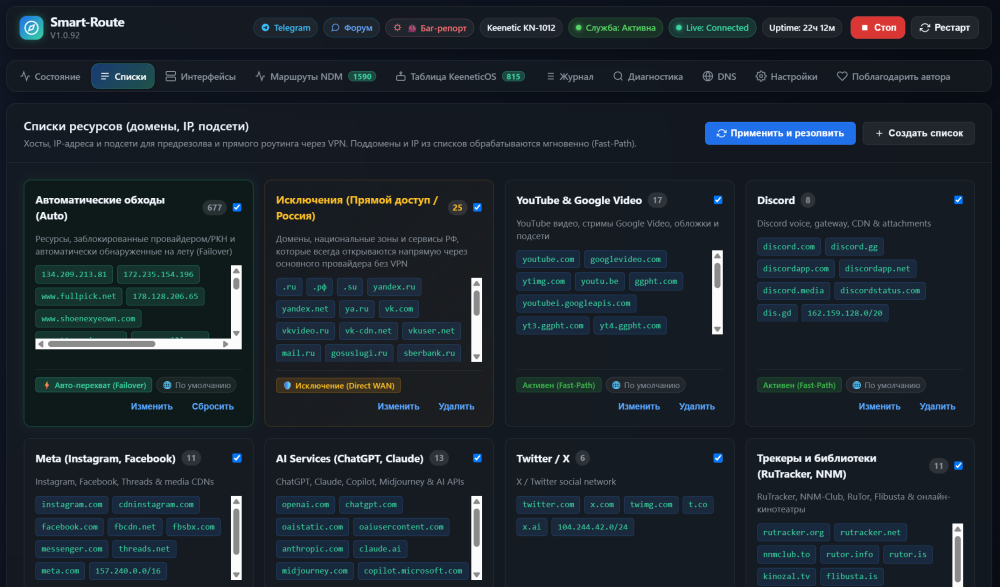Click the 104.244.42.0/24 subnet tag
The image size is (1000, 587).
[x=592, y=527]
